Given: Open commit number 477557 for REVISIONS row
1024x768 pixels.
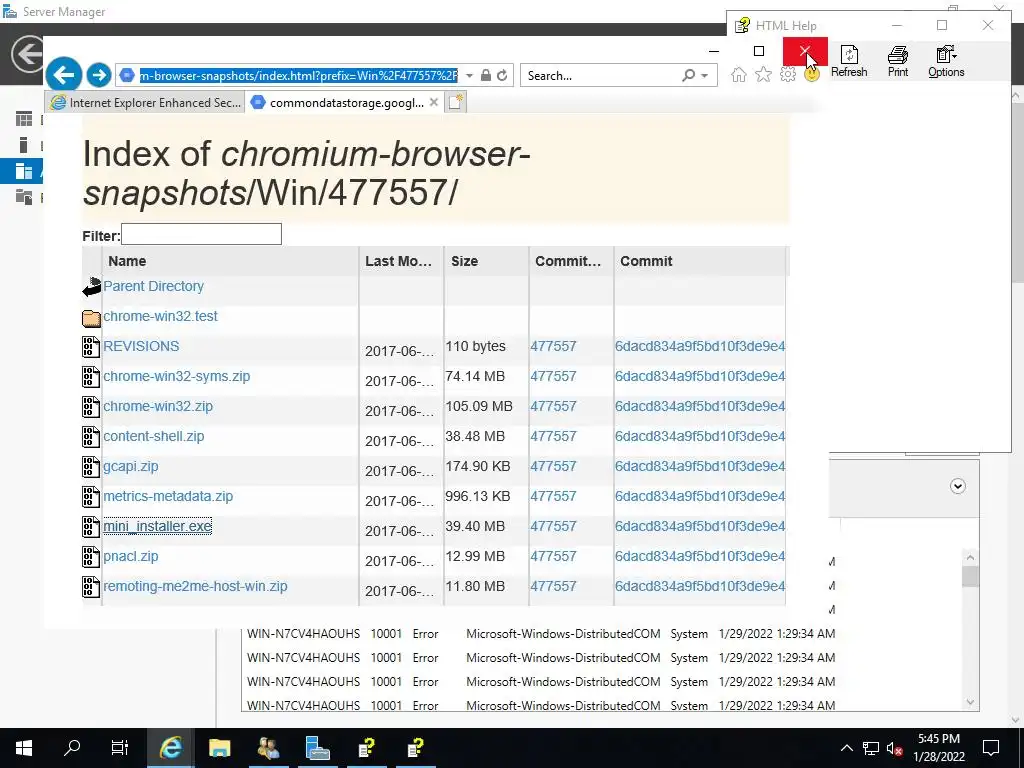Looking at the screenshot, I should (x=553, y=346).
